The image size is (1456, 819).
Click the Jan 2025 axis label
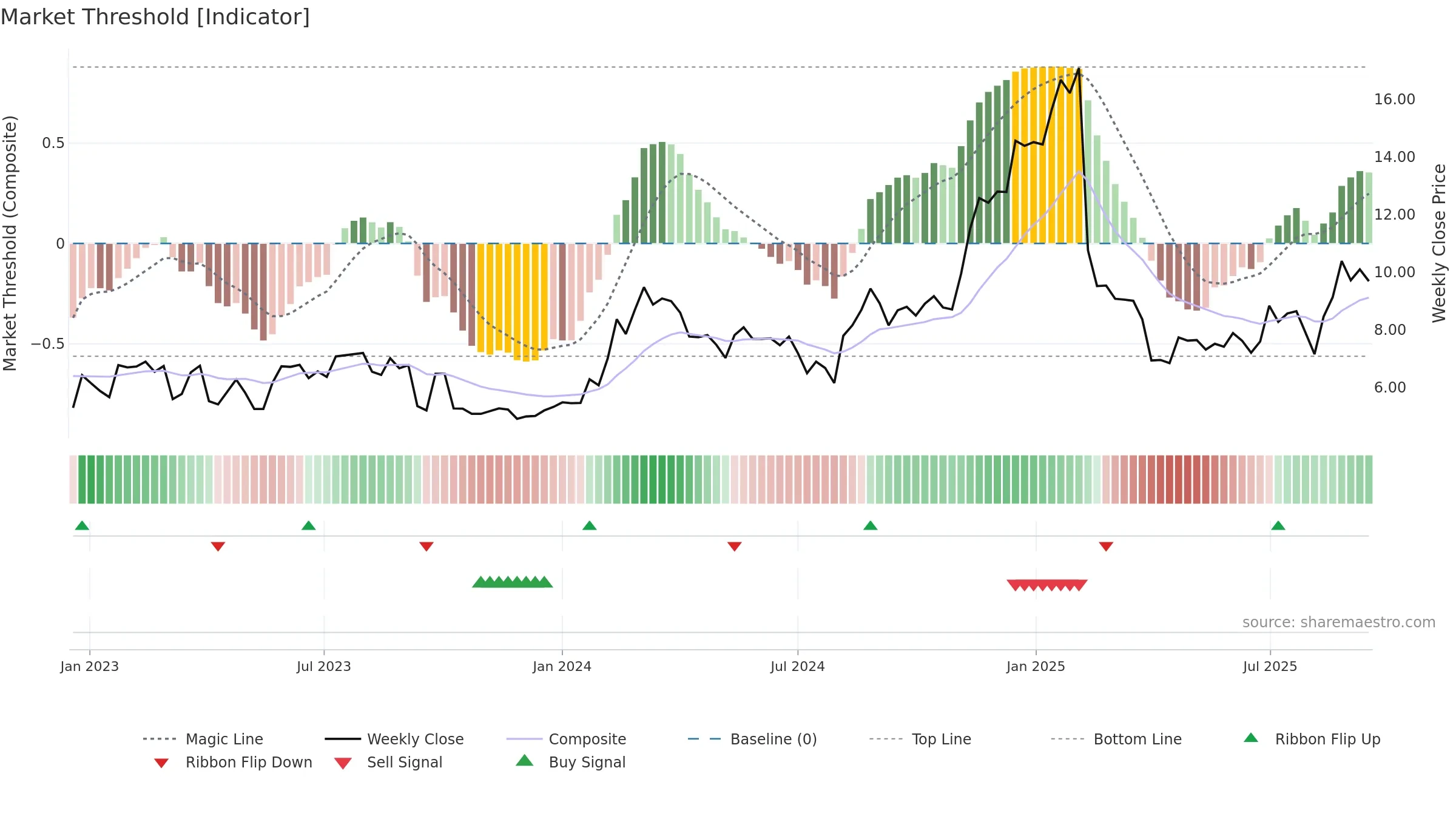(1036, 666)
